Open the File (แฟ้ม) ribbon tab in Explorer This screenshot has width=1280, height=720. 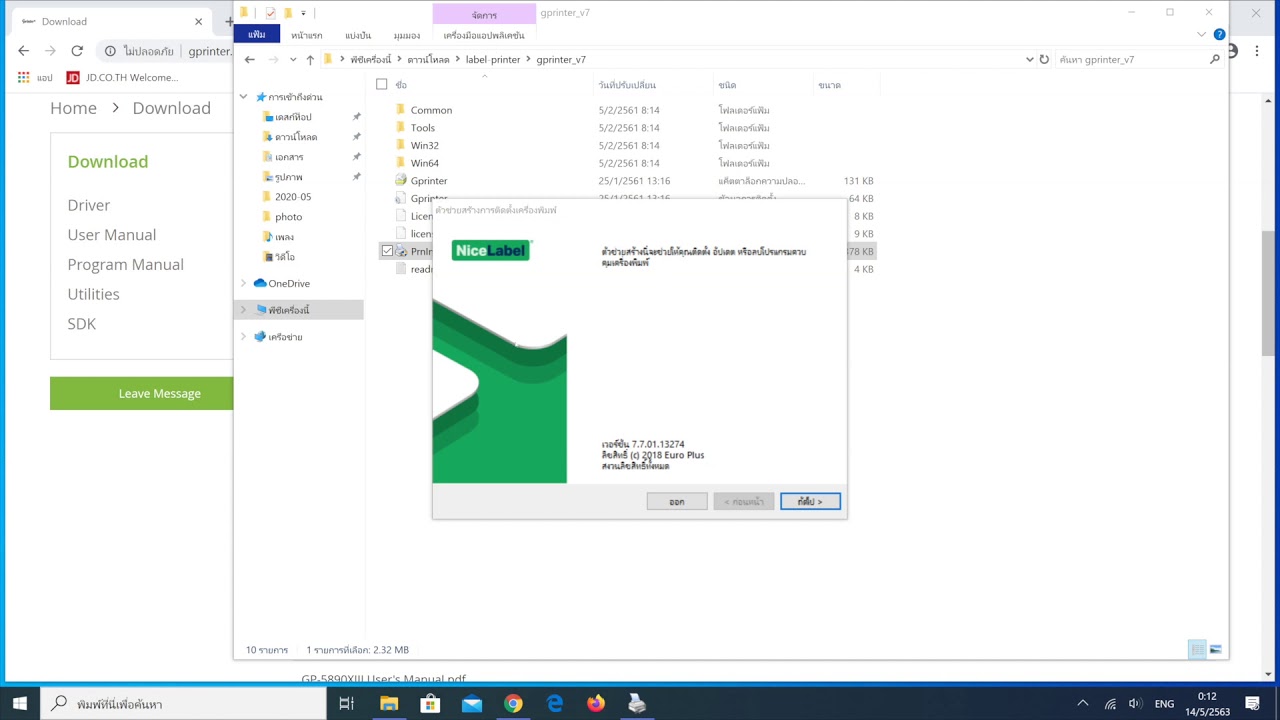tap(257, 35)
